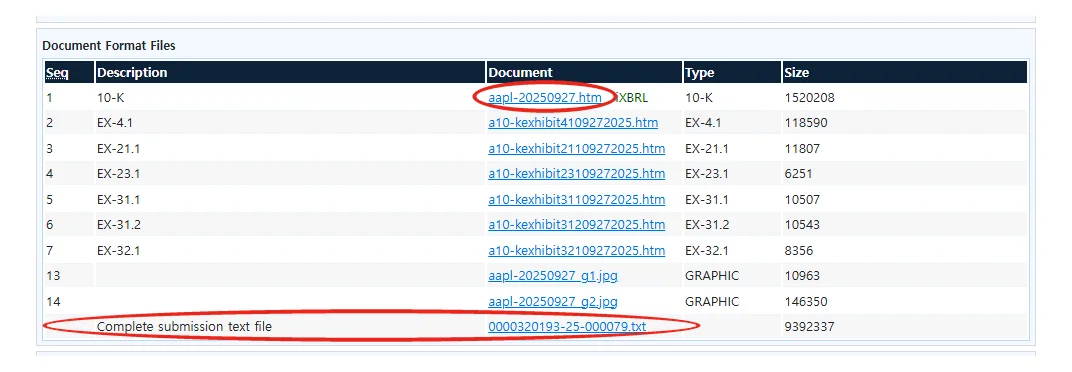Click the Size column header
This screenshot has width=1072, height=372.
796,72
